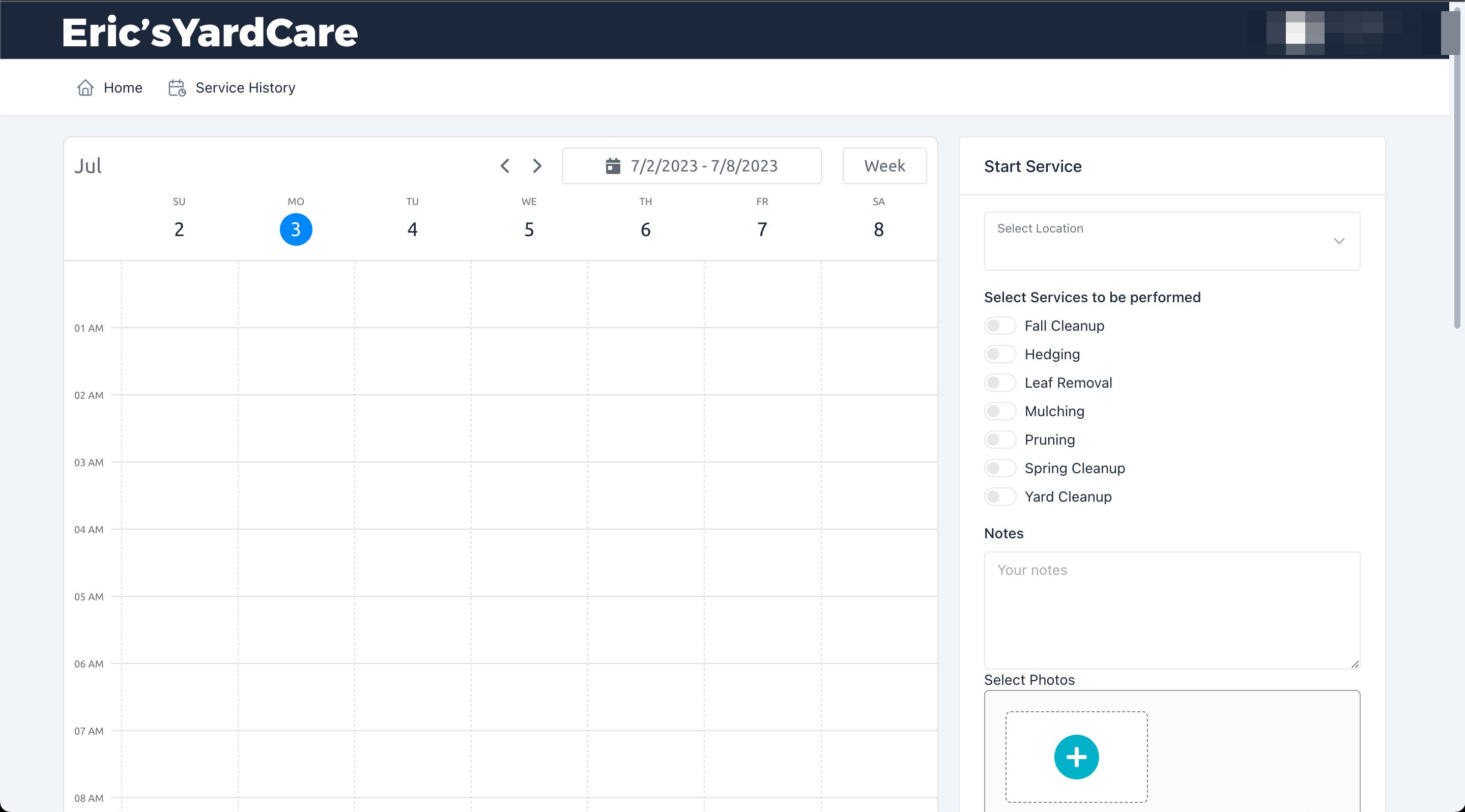
Task: Click the 08 AM time label
Action: click(89, 798)
